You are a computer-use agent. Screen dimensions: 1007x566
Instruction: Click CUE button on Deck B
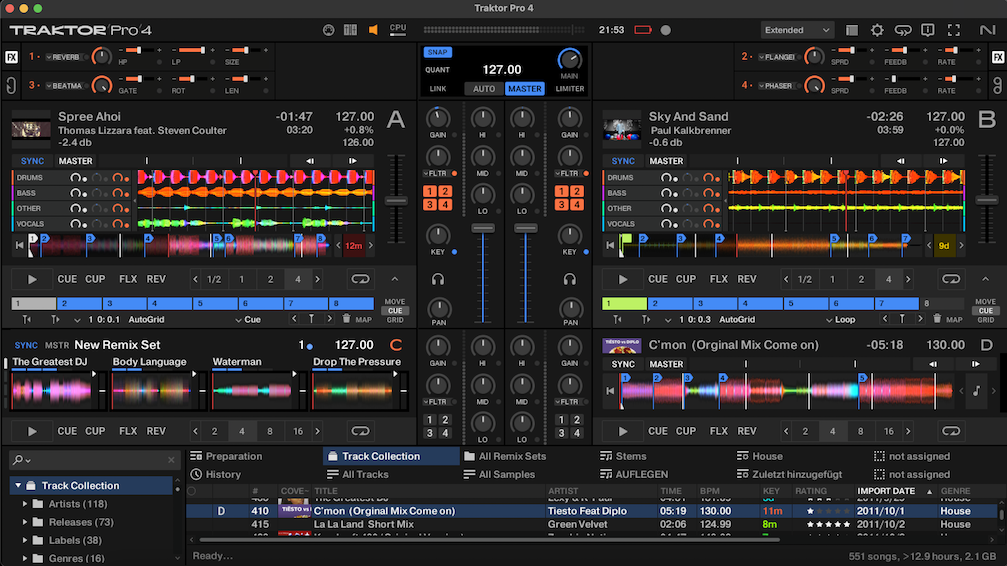coord(658,279)
